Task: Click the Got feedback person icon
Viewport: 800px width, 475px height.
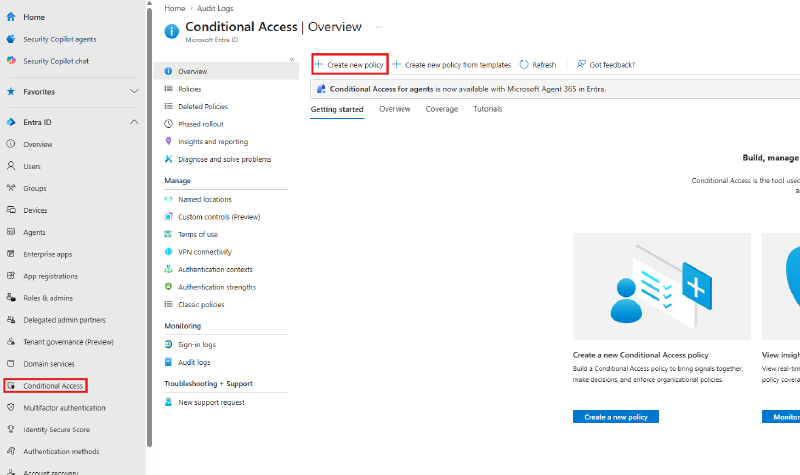Action: [x=581, y=64]
